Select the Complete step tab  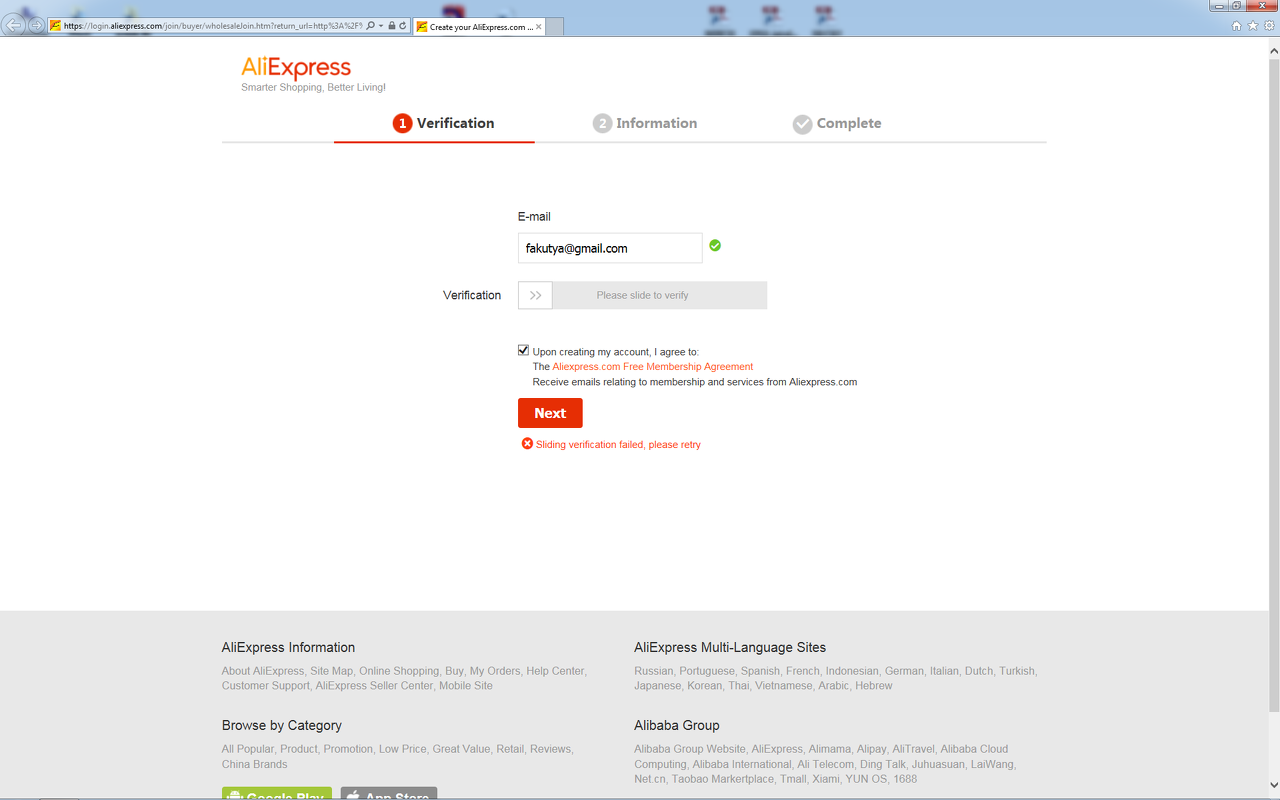point(837,123)
